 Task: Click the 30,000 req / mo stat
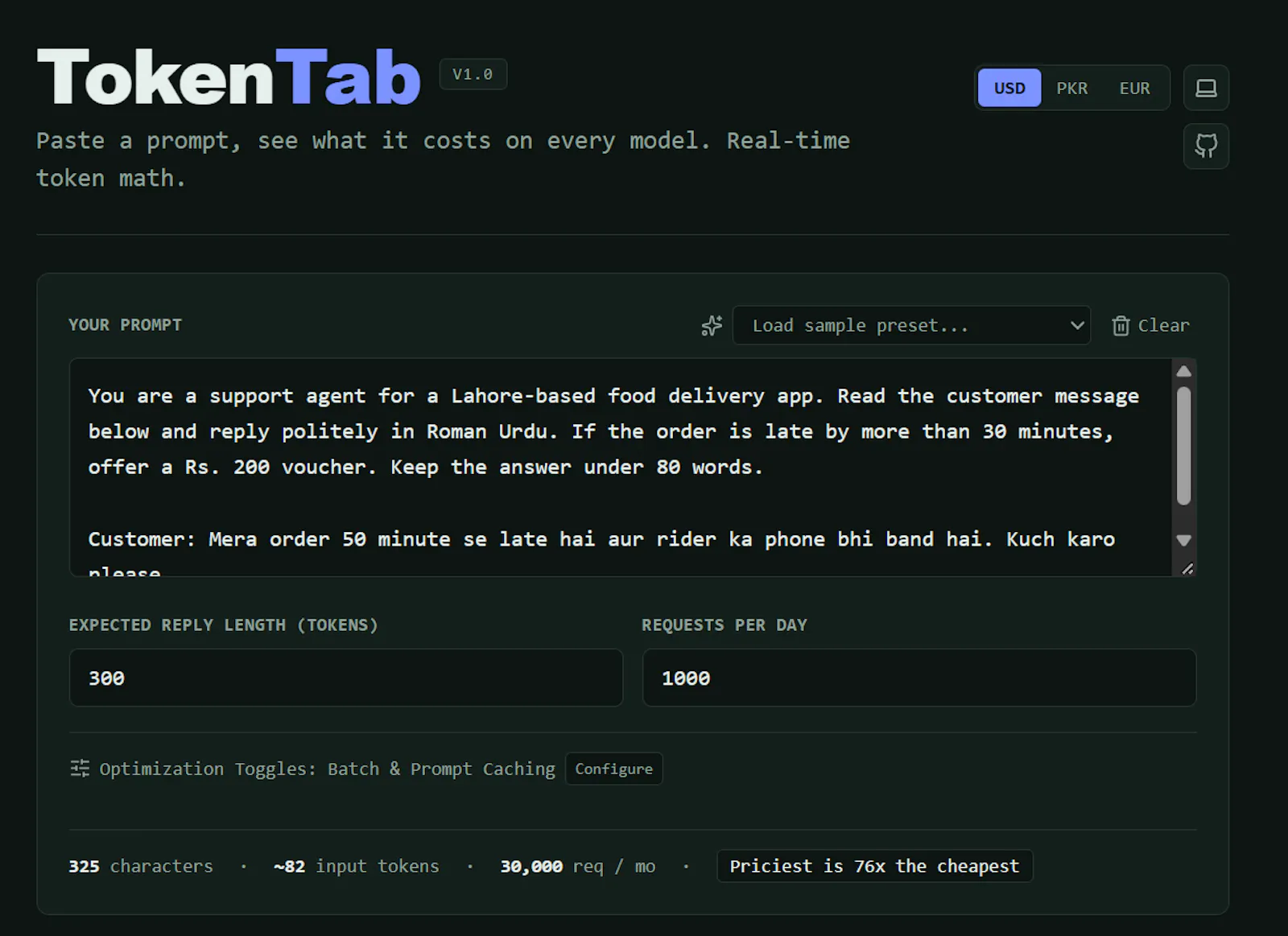[x=577, y=866]
